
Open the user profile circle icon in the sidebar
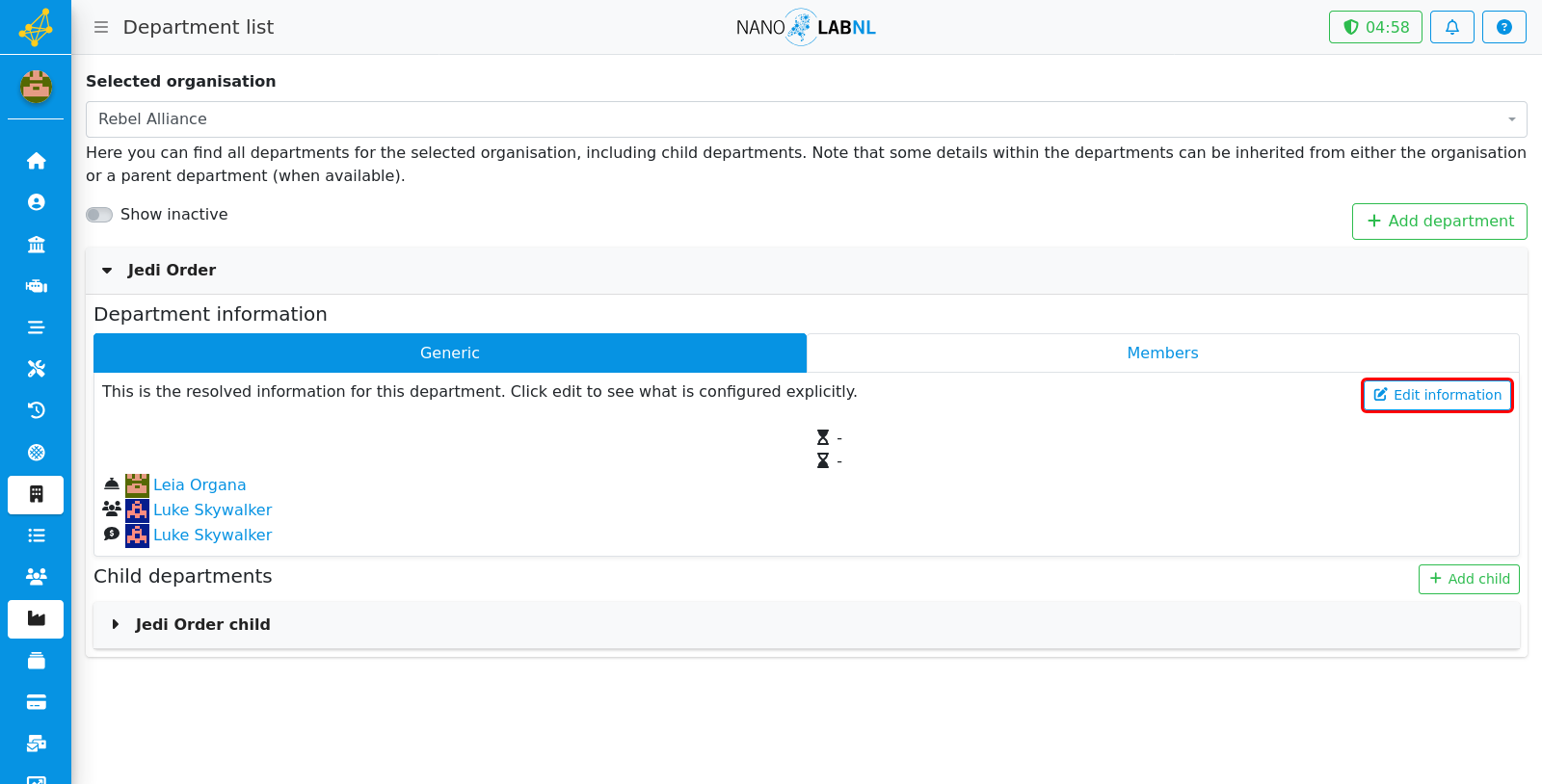click(36, 202)
